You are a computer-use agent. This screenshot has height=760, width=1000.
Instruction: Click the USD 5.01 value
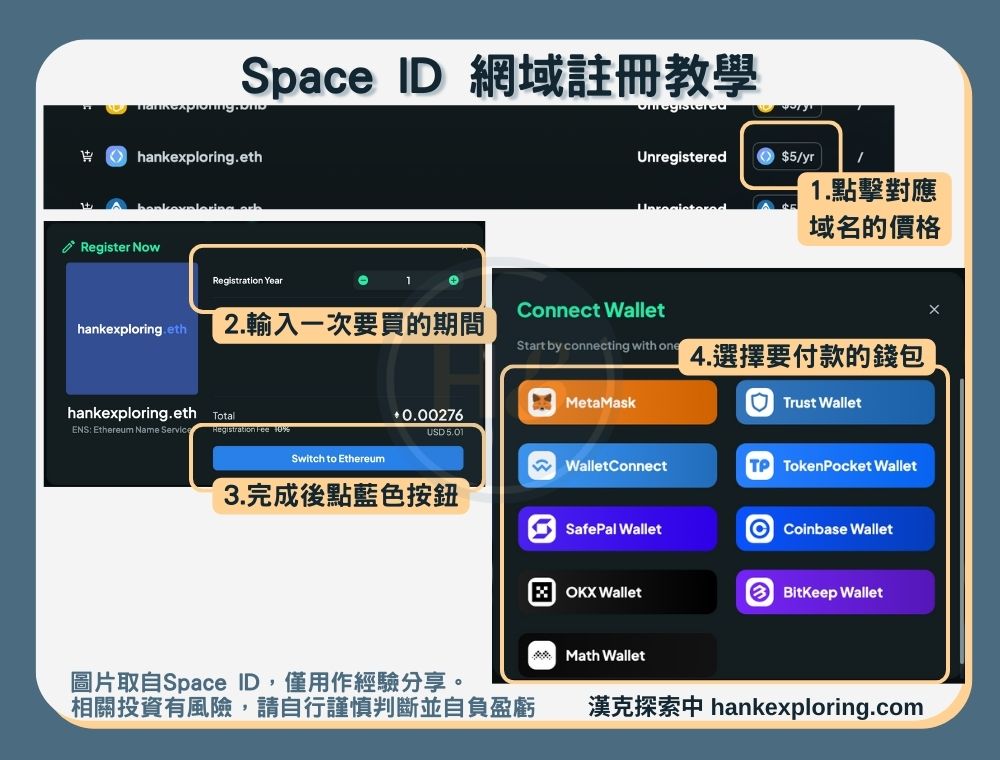point(445,432)
